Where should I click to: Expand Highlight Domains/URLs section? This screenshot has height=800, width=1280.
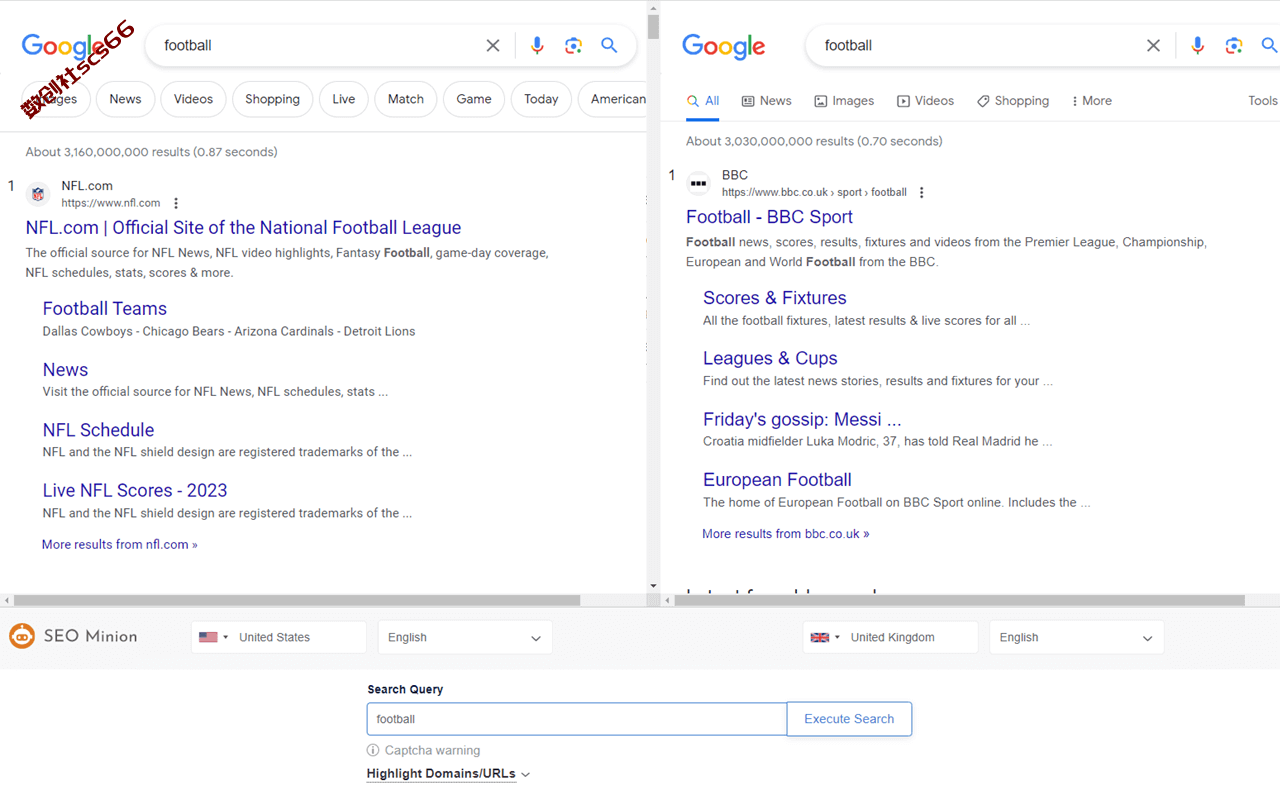click(448, 773)
